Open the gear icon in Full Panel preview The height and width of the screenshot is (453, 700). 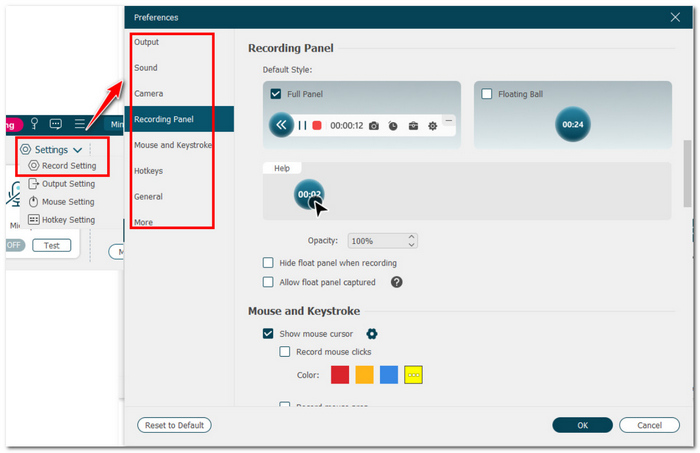tap(433, 126)
